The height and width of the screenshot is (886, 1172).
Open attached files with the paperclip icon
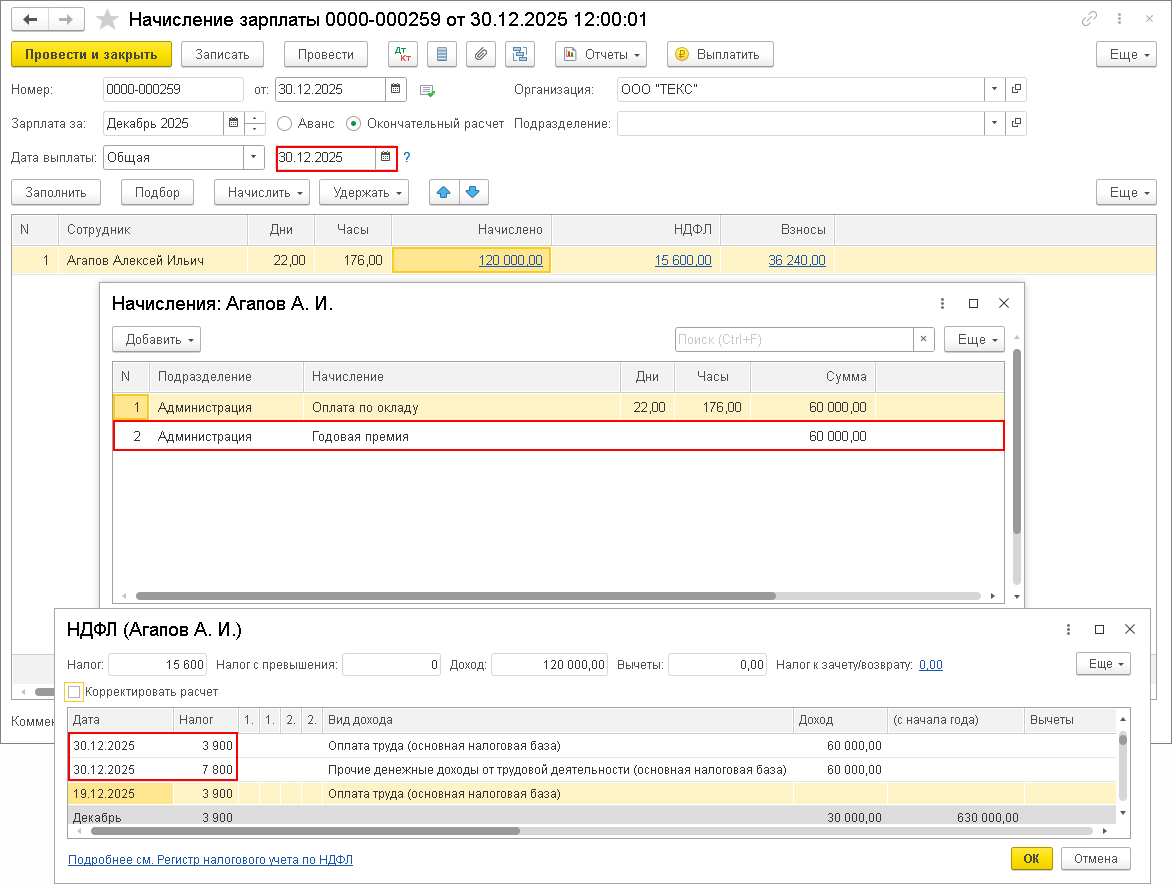[x=481, y=55]
